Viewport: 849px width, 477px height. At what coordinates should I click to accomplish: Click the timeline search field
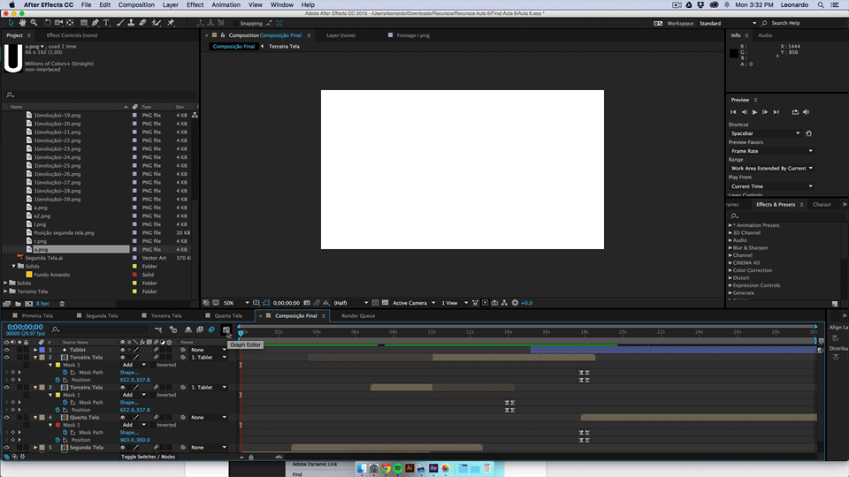[100, 329]
